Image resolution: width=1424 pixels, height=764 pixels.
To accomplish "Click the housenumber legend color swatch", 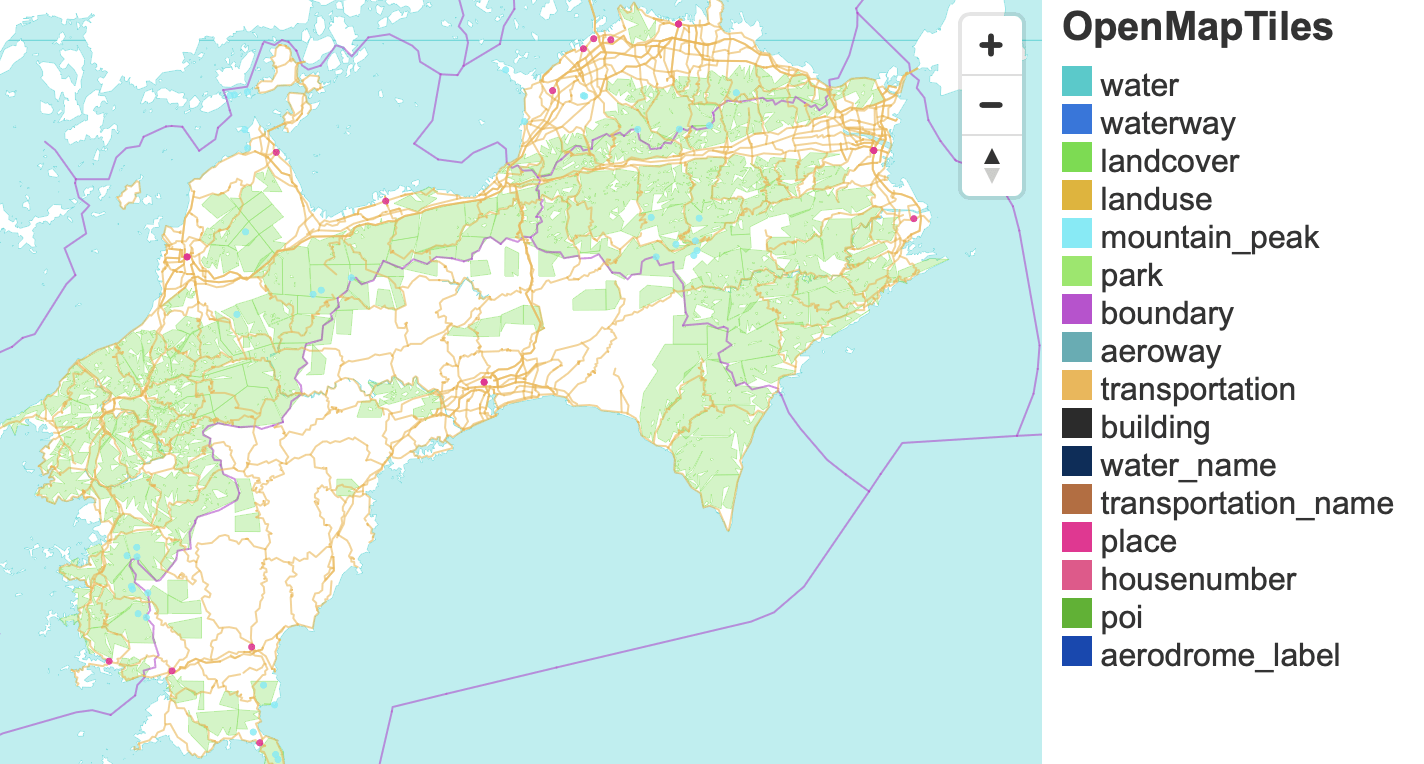I will pos(1077,576).
